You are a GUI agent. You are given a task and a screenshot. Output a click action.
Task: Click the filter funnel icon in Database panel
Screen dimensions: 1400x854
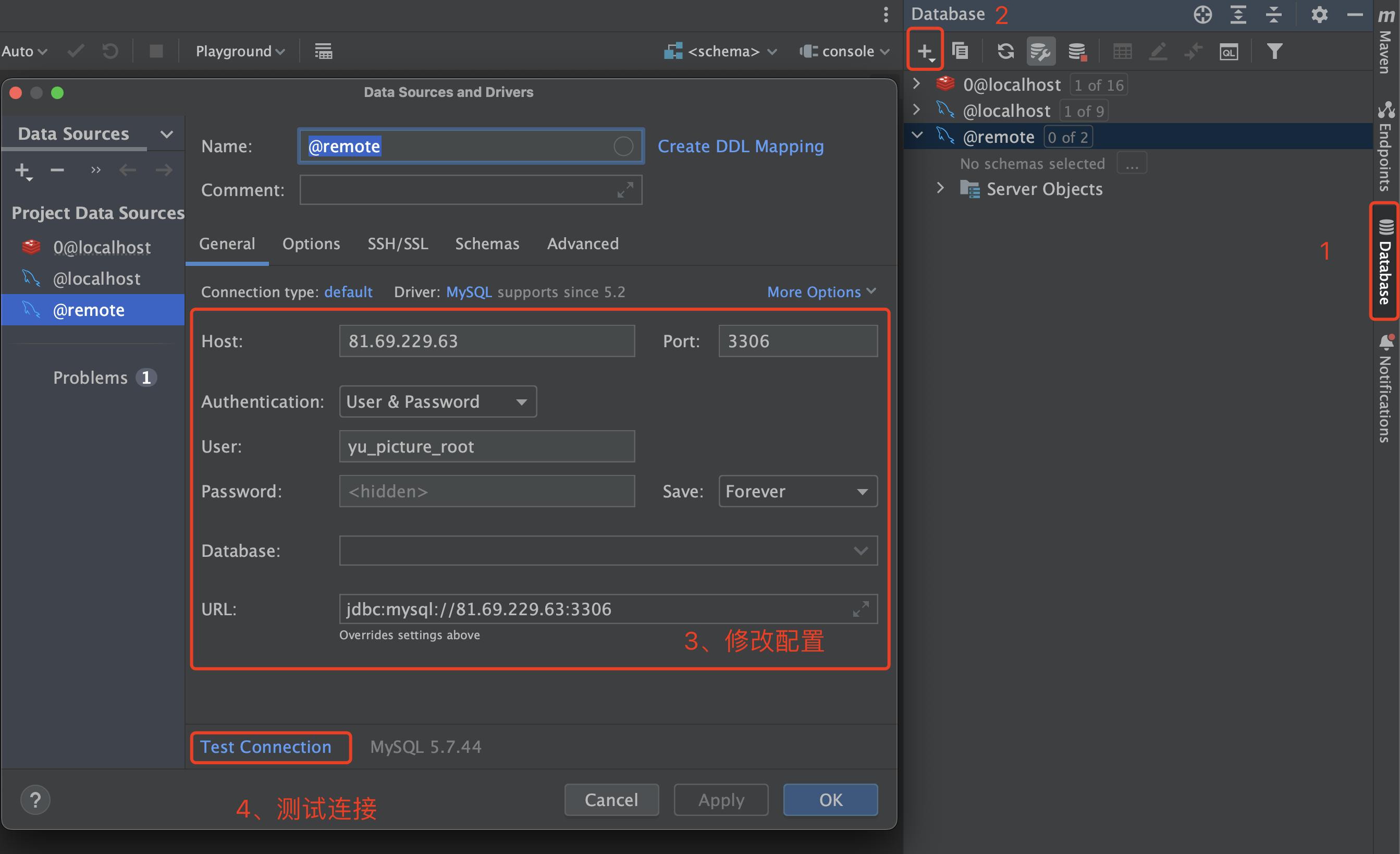tap(1274, 52)
